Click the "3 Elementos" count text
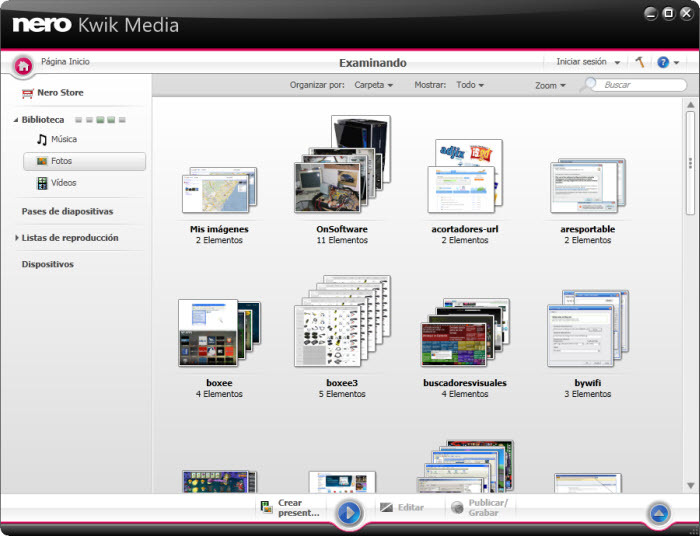The height and width of the screenshot is (536, 700). pyautogui.click(x=588, y=394)
